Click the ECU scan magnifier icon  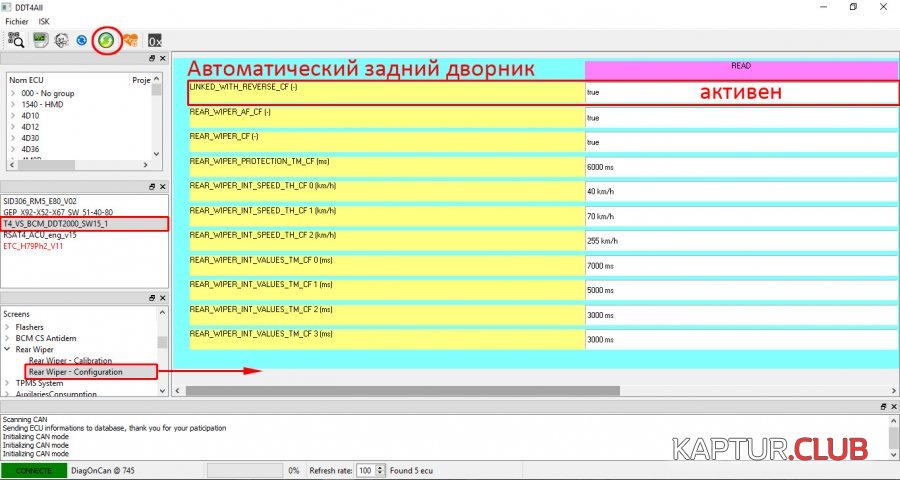pos(16,41)
